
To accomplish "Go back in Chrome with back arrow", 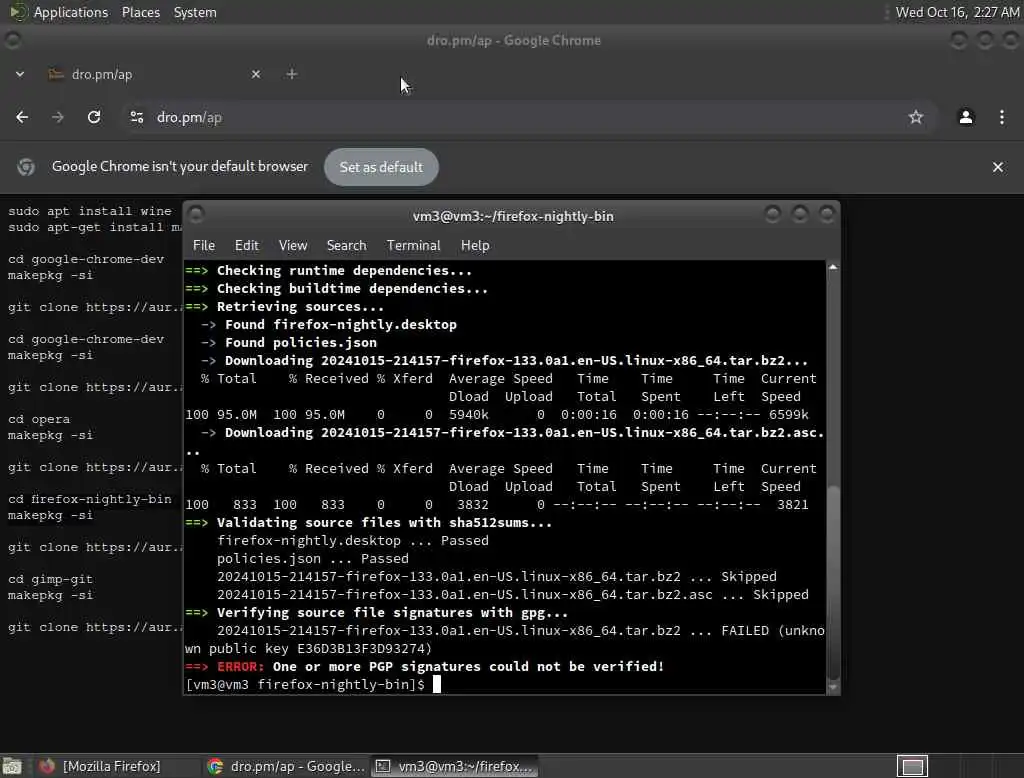I will click(x=22, y=117).
